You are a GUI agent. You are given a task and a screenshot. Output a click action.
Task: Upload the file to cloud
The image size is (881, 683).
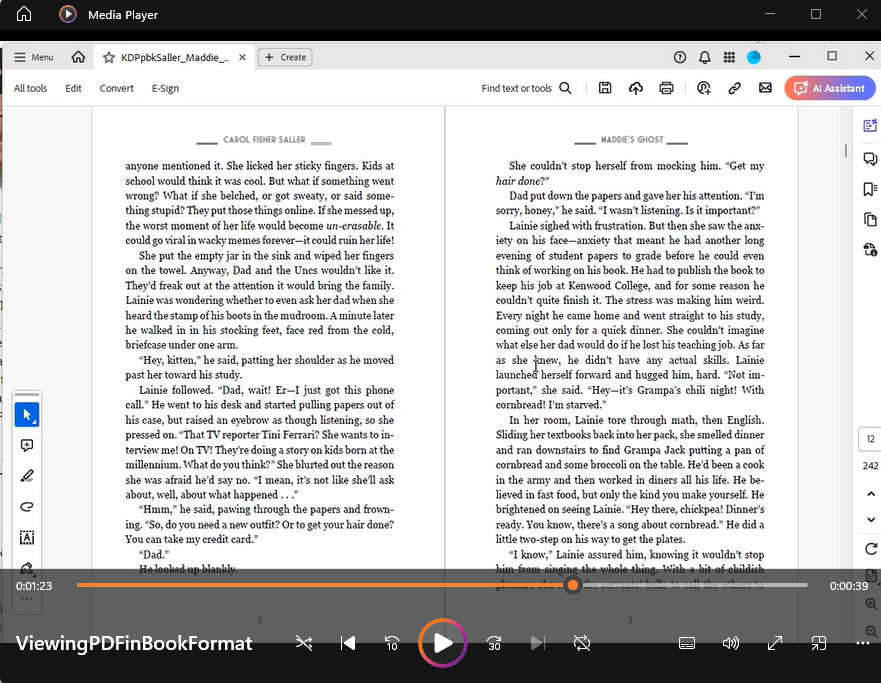(635, 88)
